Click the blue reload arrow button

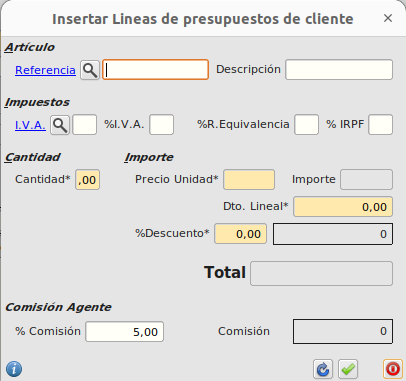(323, 369)
